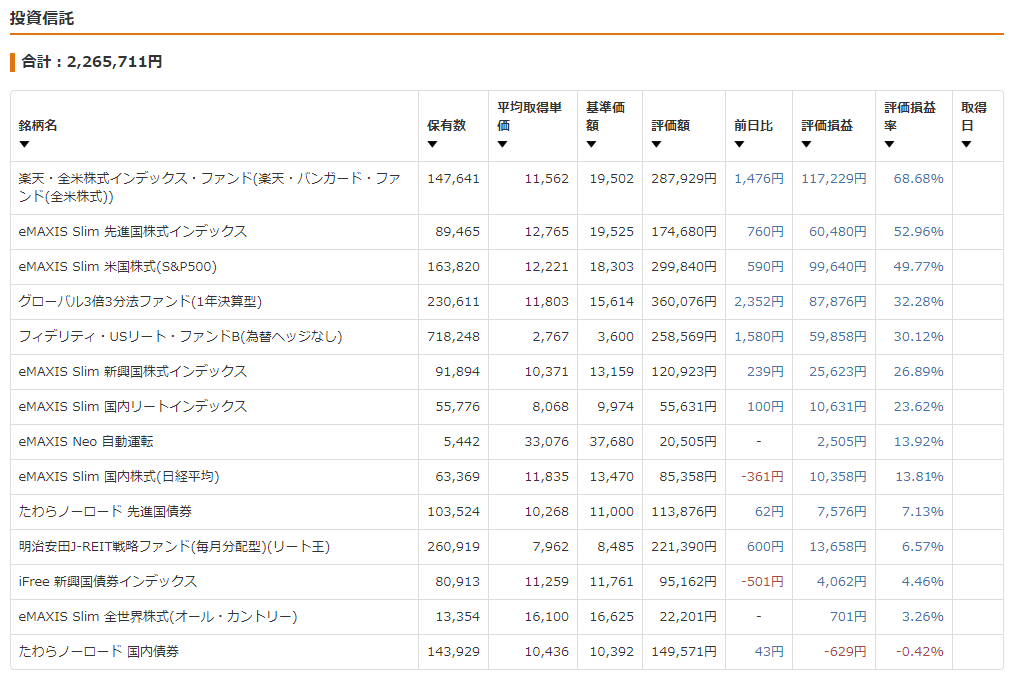
Task: Click 保有数 column header text
Action: pos(447,126)
